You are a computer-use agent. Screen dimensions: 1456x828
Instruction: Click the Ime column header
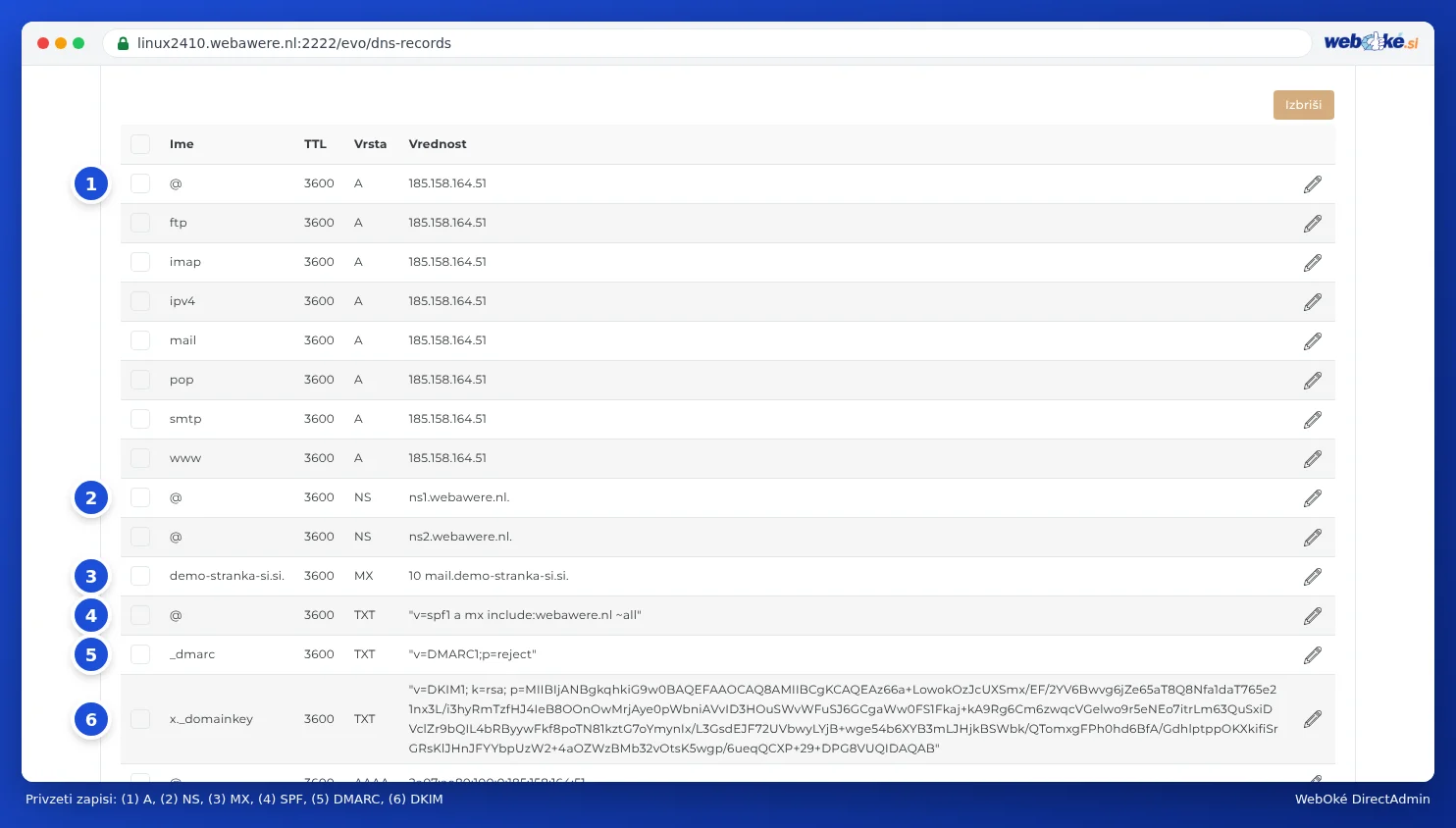182,144
